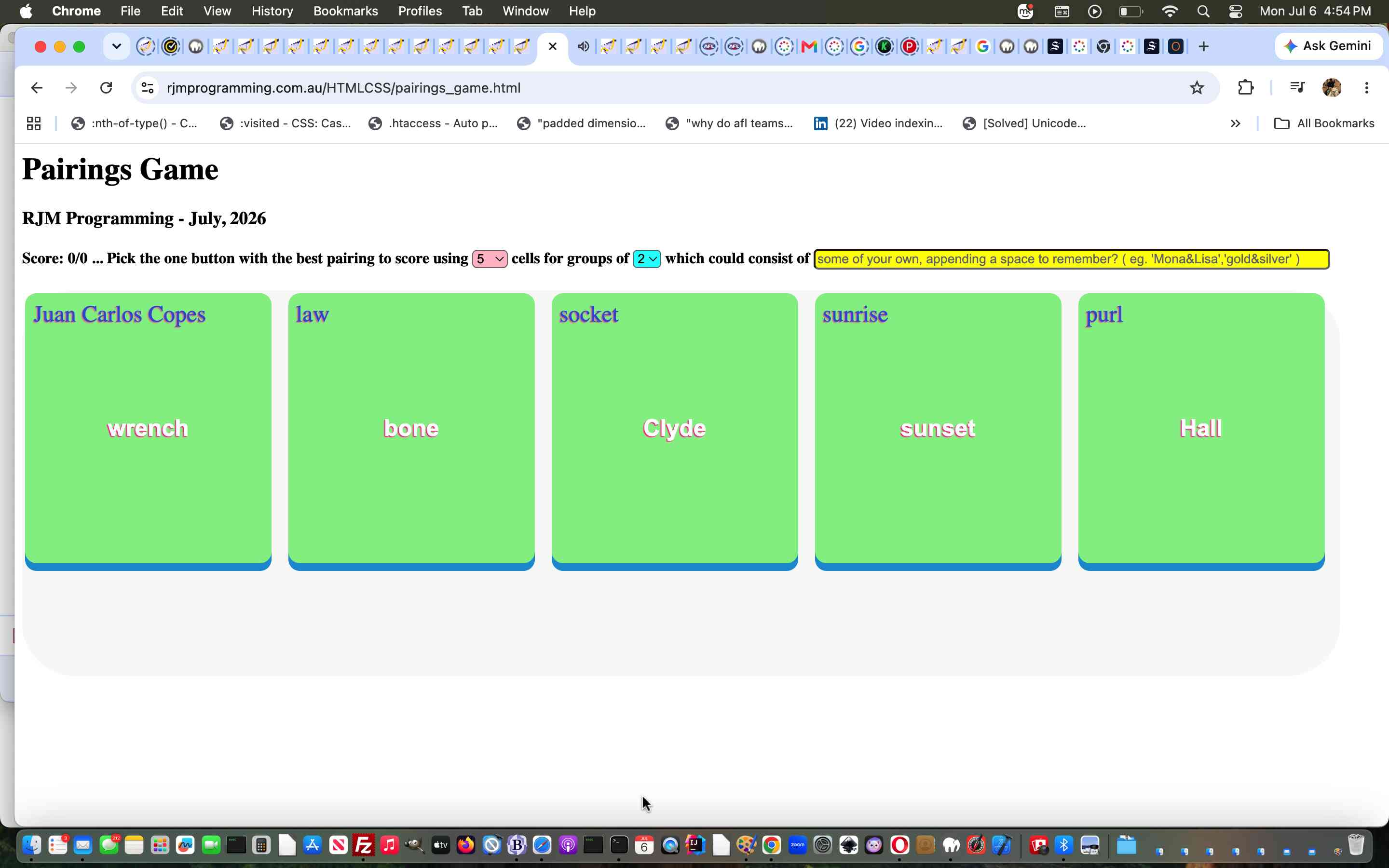Bookmark this page with the star icon
Viewport: 1389px width, 868px height.
pos(1197,88)
